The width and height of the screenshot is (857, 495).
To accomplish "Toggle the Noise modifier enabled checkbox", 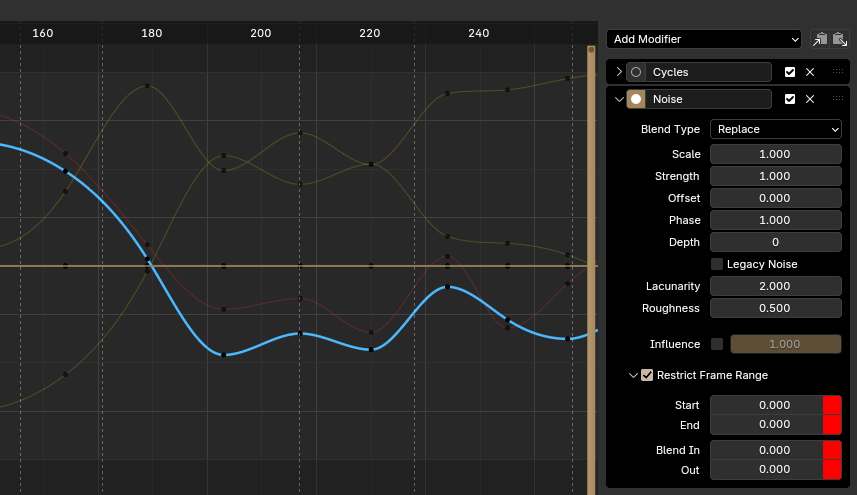I will (x=790, y=99).
